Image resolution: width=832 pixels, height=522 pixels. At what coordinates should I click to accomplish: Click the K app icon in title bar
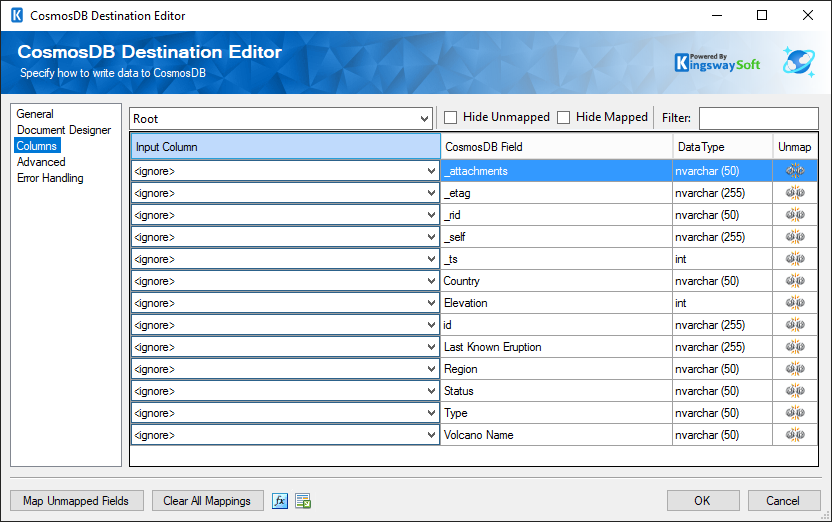17,15
